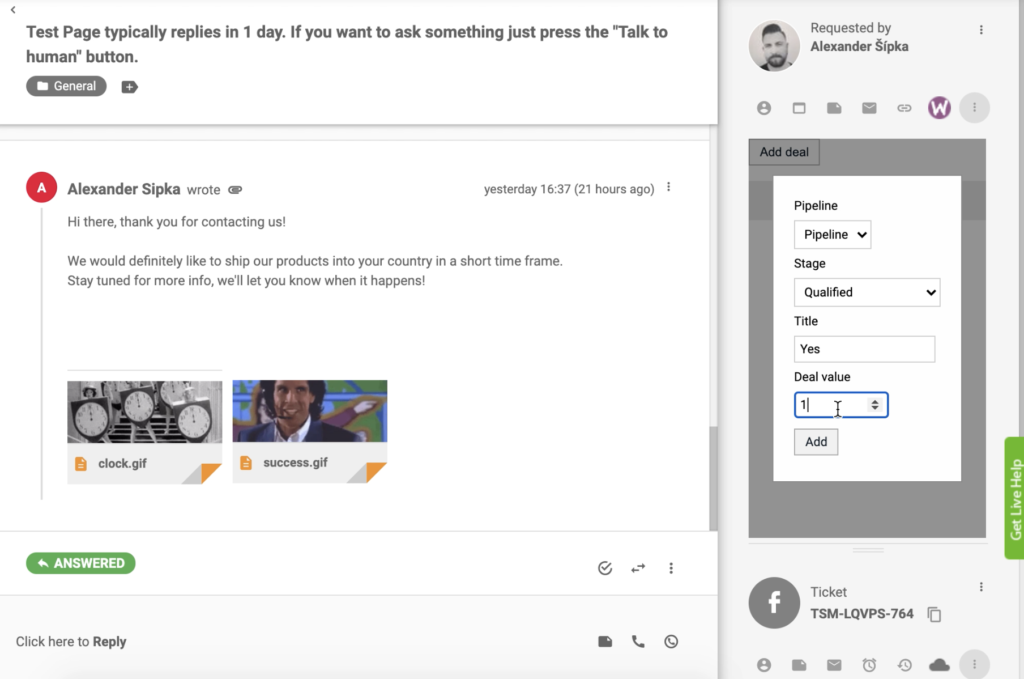Open more ticket tabs button at bottom
Viewport: 1024px width, 679px height.
[x=974, y=665]
